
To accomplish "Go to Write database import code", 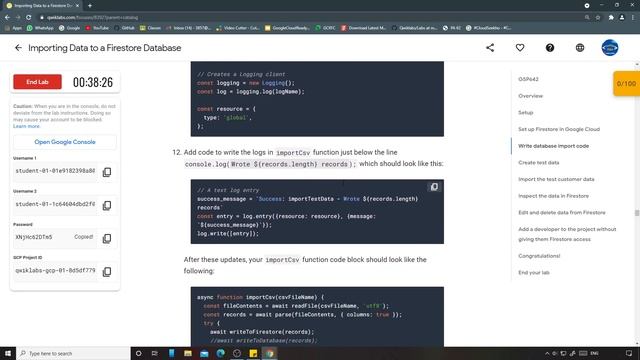I will point(553,146).
